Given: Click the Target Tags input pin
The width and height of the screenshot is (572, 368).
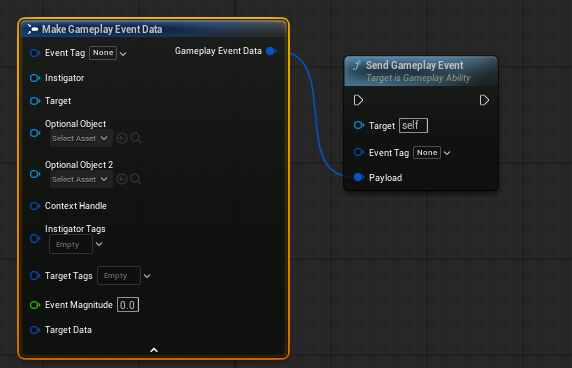Looking at the screenshot, I should [35, 275].
